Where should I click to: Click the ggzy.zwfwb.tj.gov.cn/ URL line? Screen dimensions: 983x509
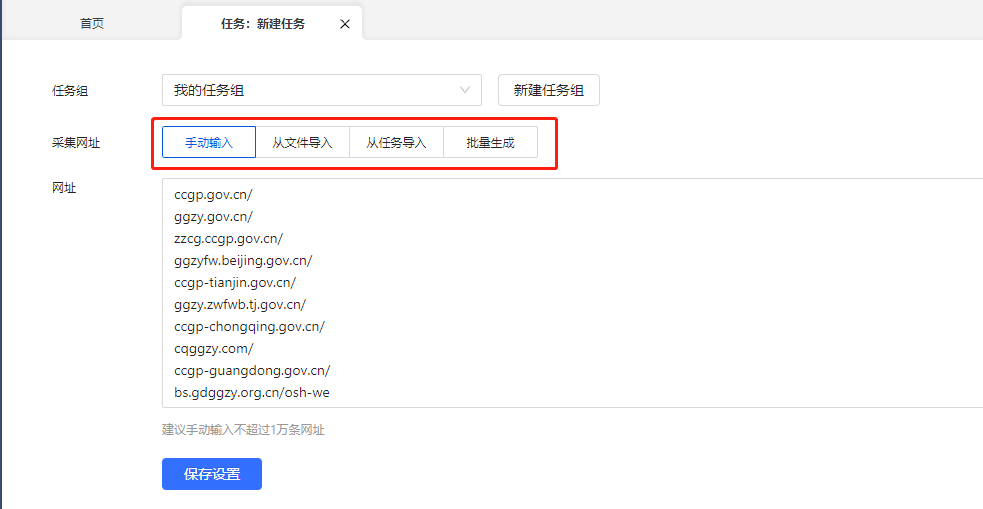pyautogui.click(x=240, y=305)
